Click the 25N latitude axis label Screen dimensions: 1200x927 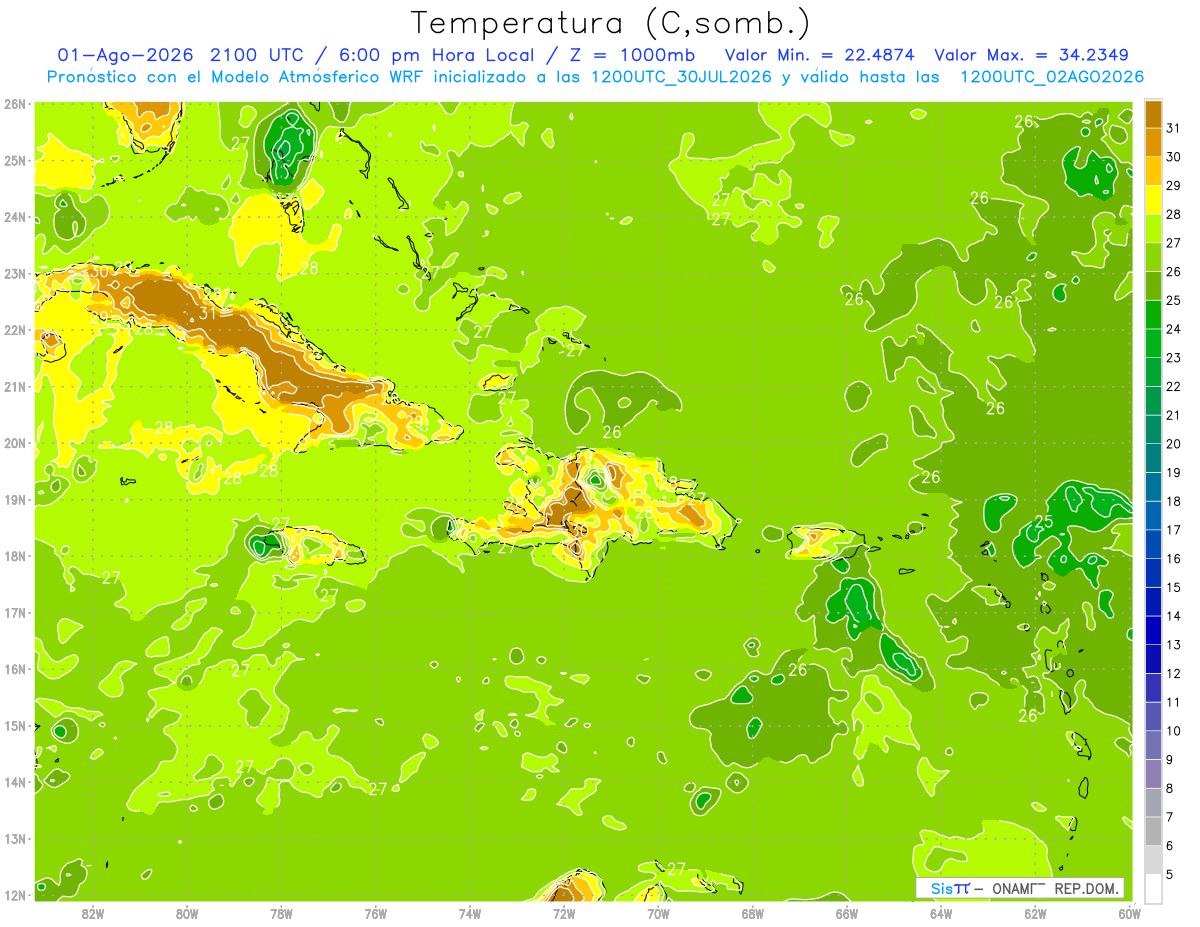(14, 160)
